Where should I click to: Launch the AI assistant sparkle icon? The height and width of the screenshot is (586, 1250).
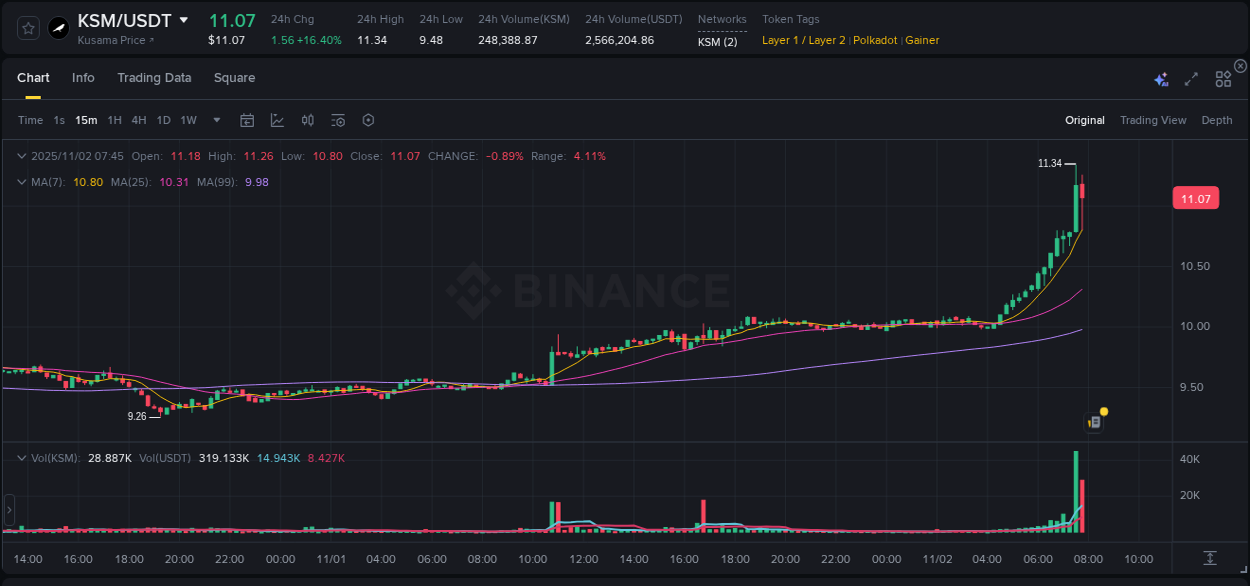pos(1161,78)
